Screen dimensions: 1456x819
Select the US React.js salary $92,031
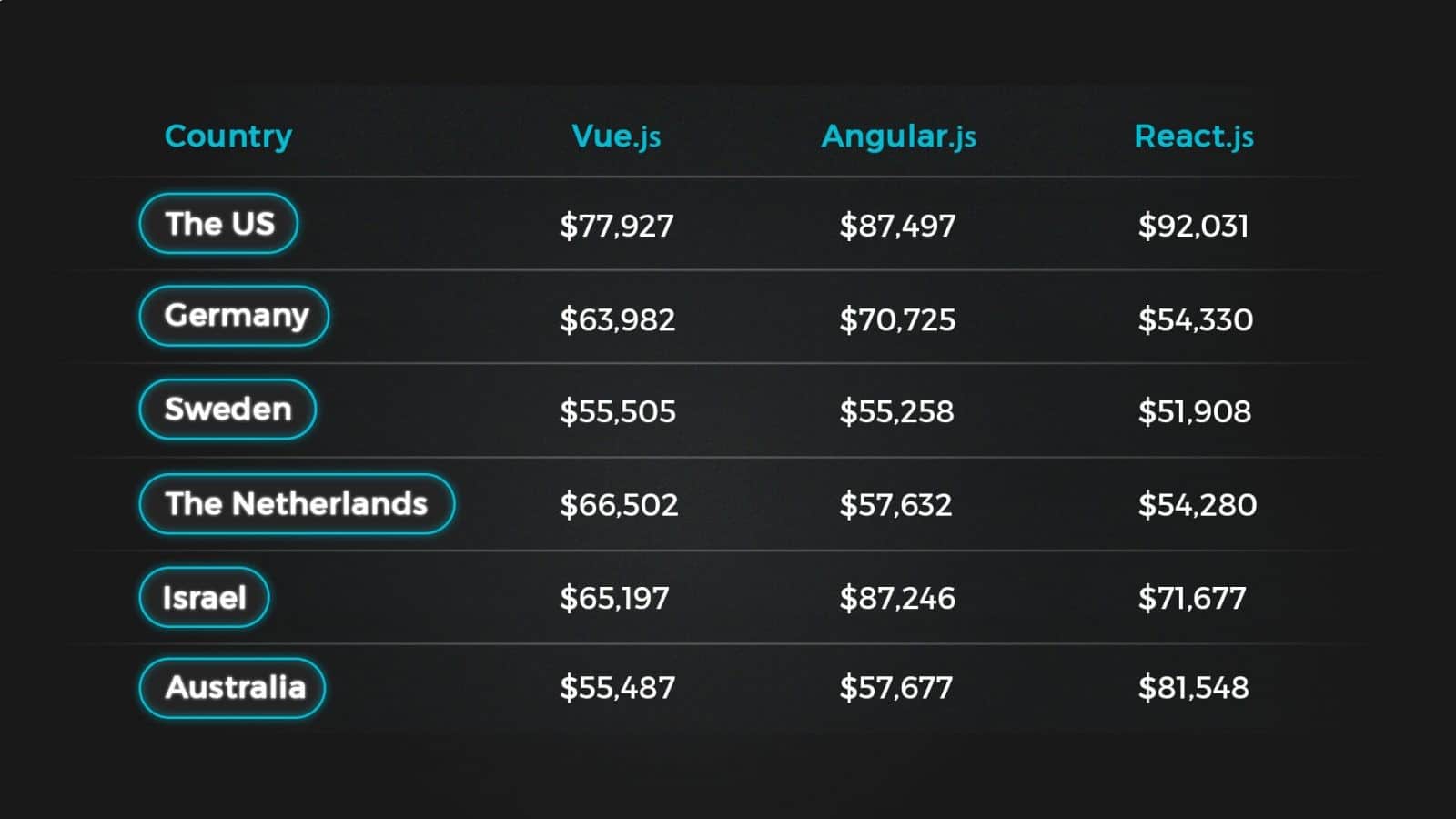click(1194, 226)
